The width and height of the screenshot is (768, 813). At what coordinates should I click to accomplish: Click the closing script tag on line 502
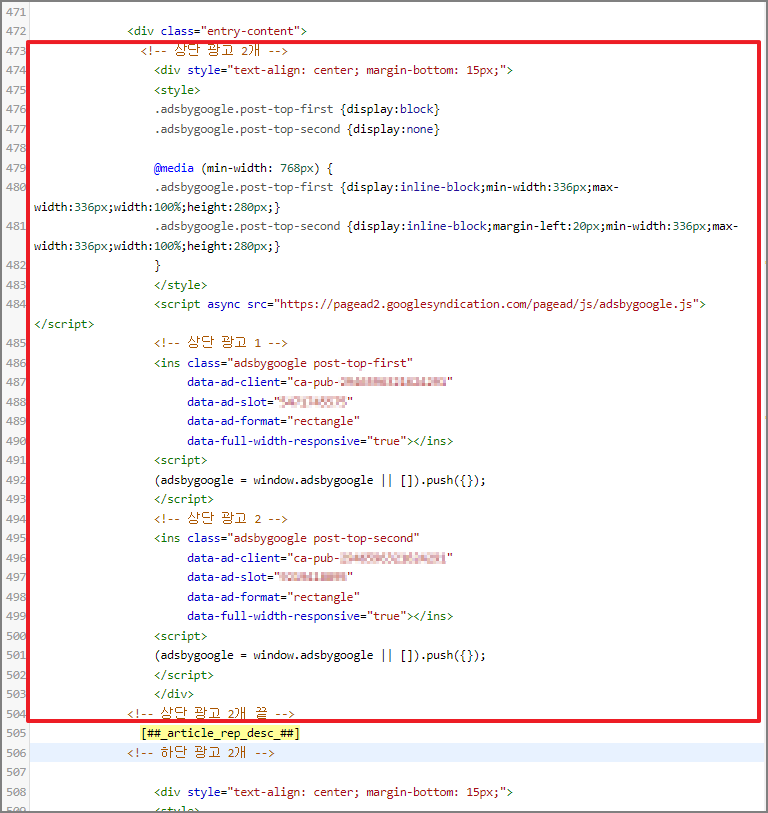(x=184, y=675)
